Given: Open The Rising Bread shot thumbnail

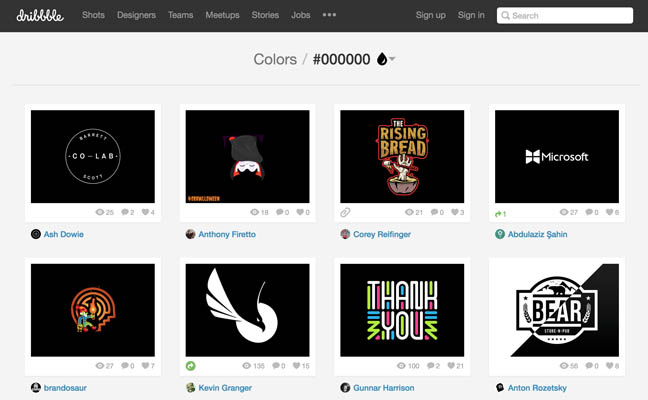Looking at the screenshot, I should [x=402, y=157].
